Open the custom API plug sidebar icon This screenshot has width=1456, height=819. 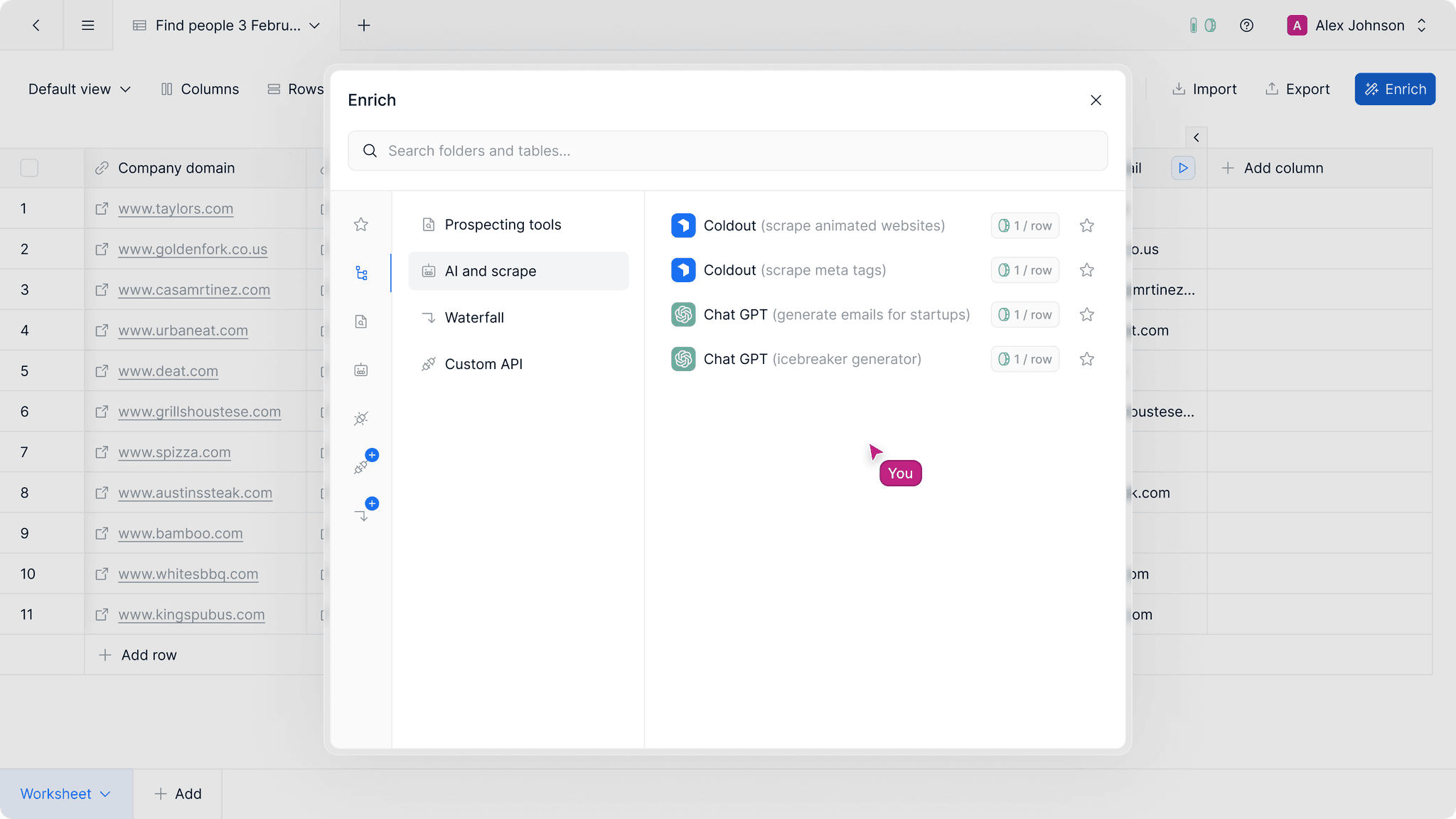[x=361, y=418]
